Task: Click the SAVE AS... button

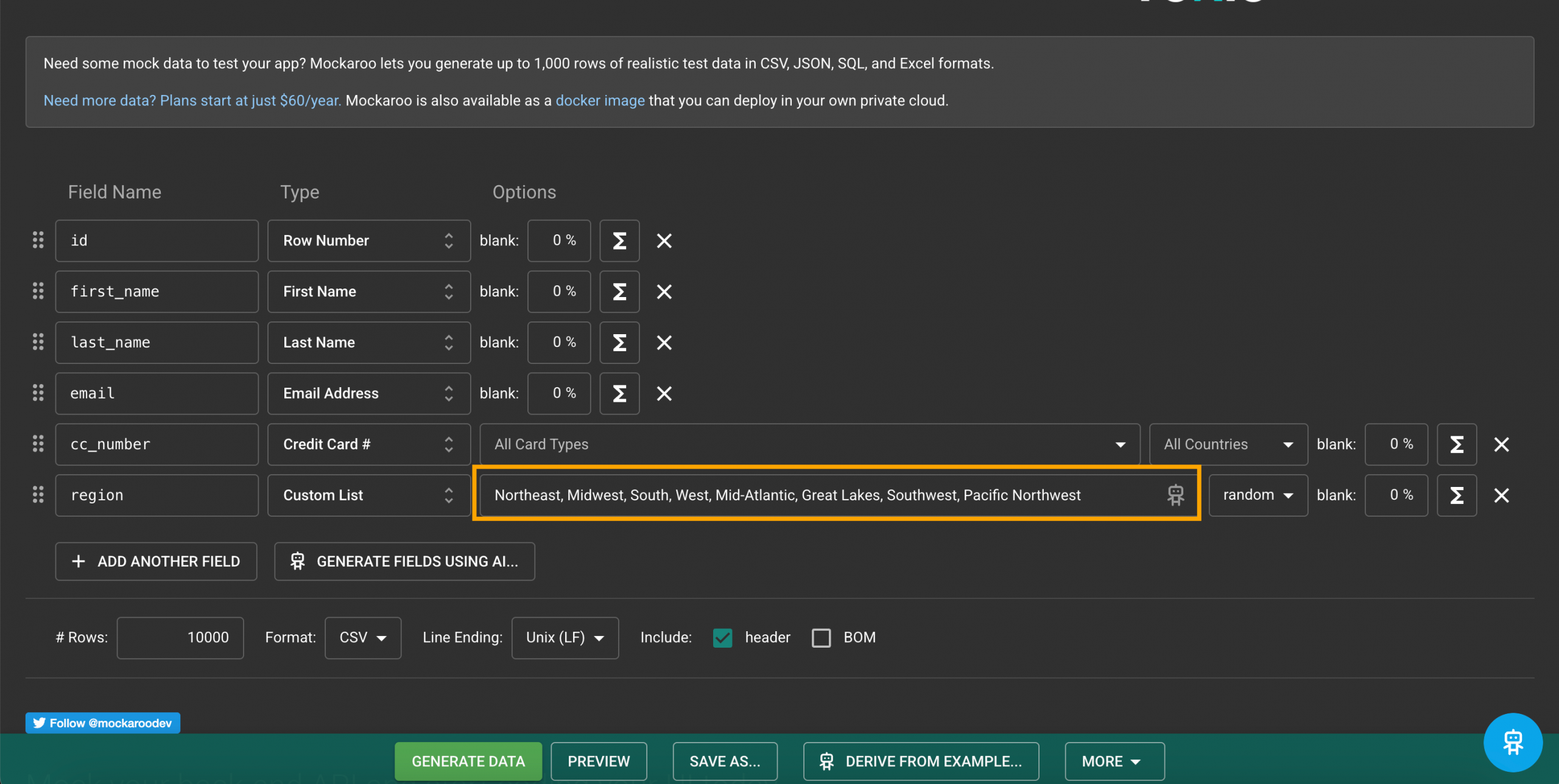Action: [725, 761]
